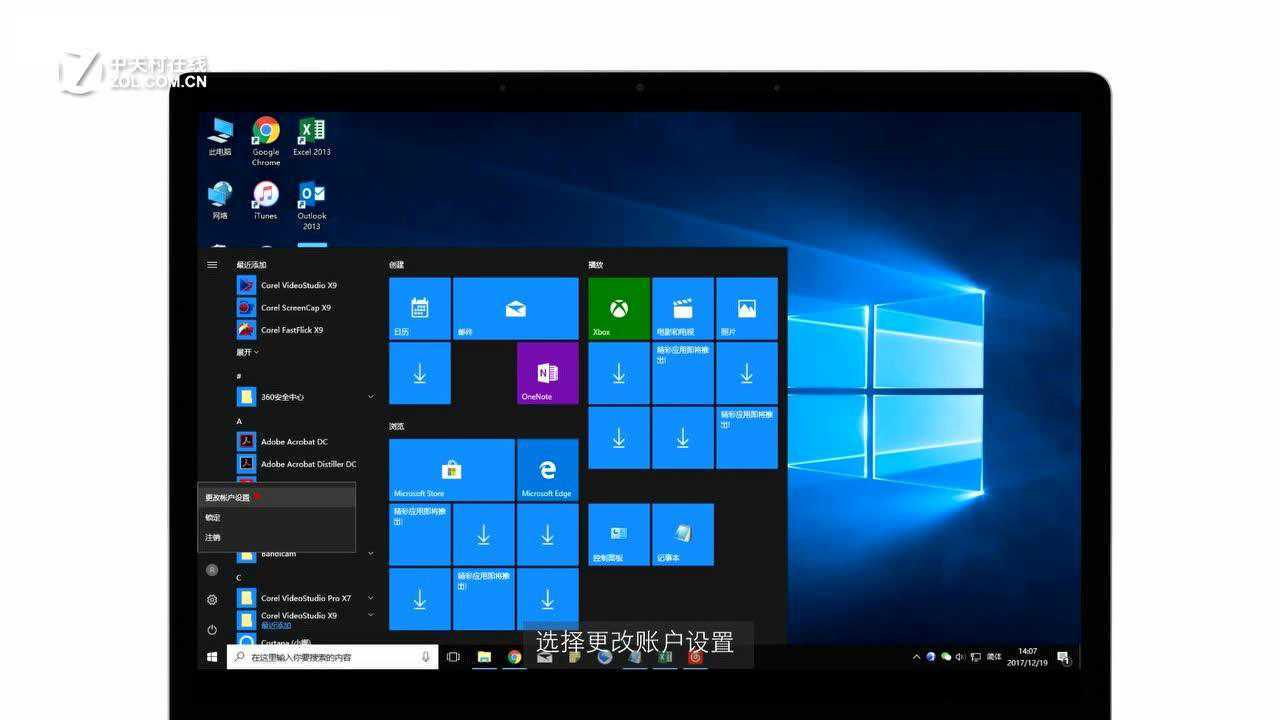1280x720 pixels.
Task: Click the WeChat tray icon
Action: click(x=946, y=657)
